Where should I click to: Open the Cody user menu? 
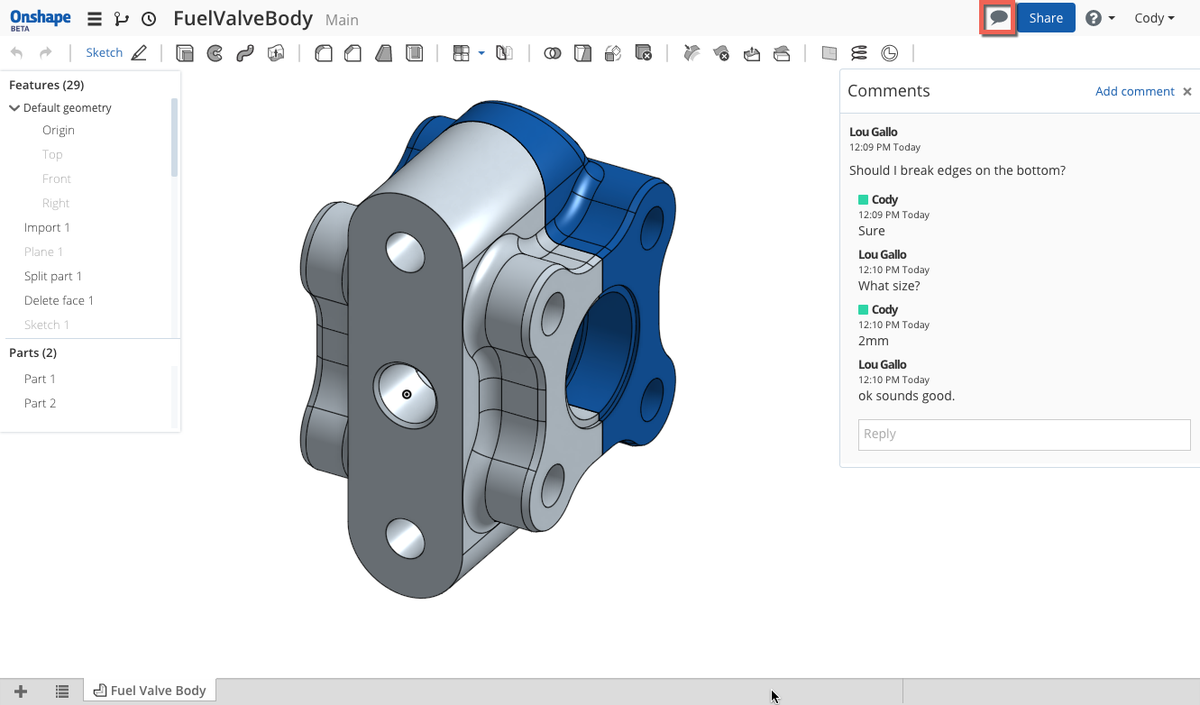pyautogui.click(x=1153, y=17)
